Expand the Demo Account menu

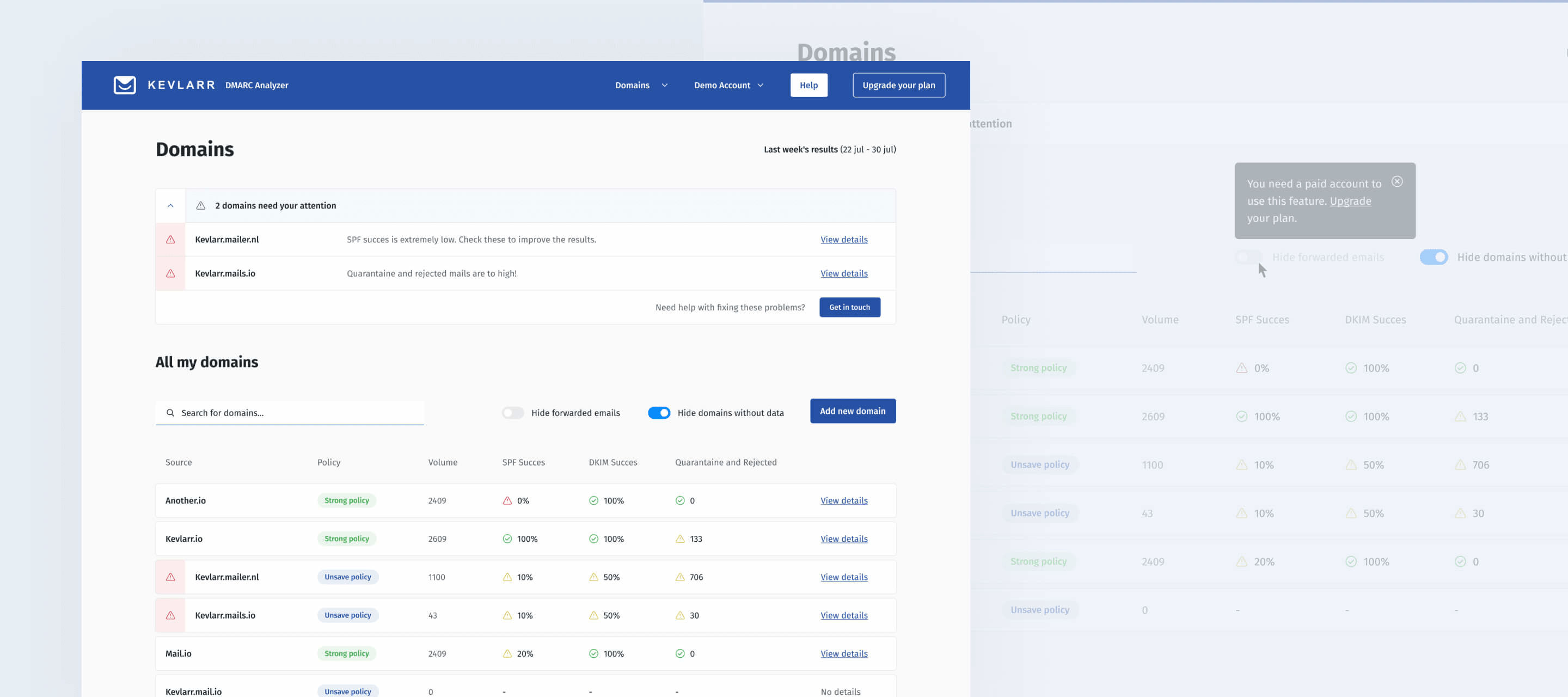pyautogui.click(x=728, y=85)
